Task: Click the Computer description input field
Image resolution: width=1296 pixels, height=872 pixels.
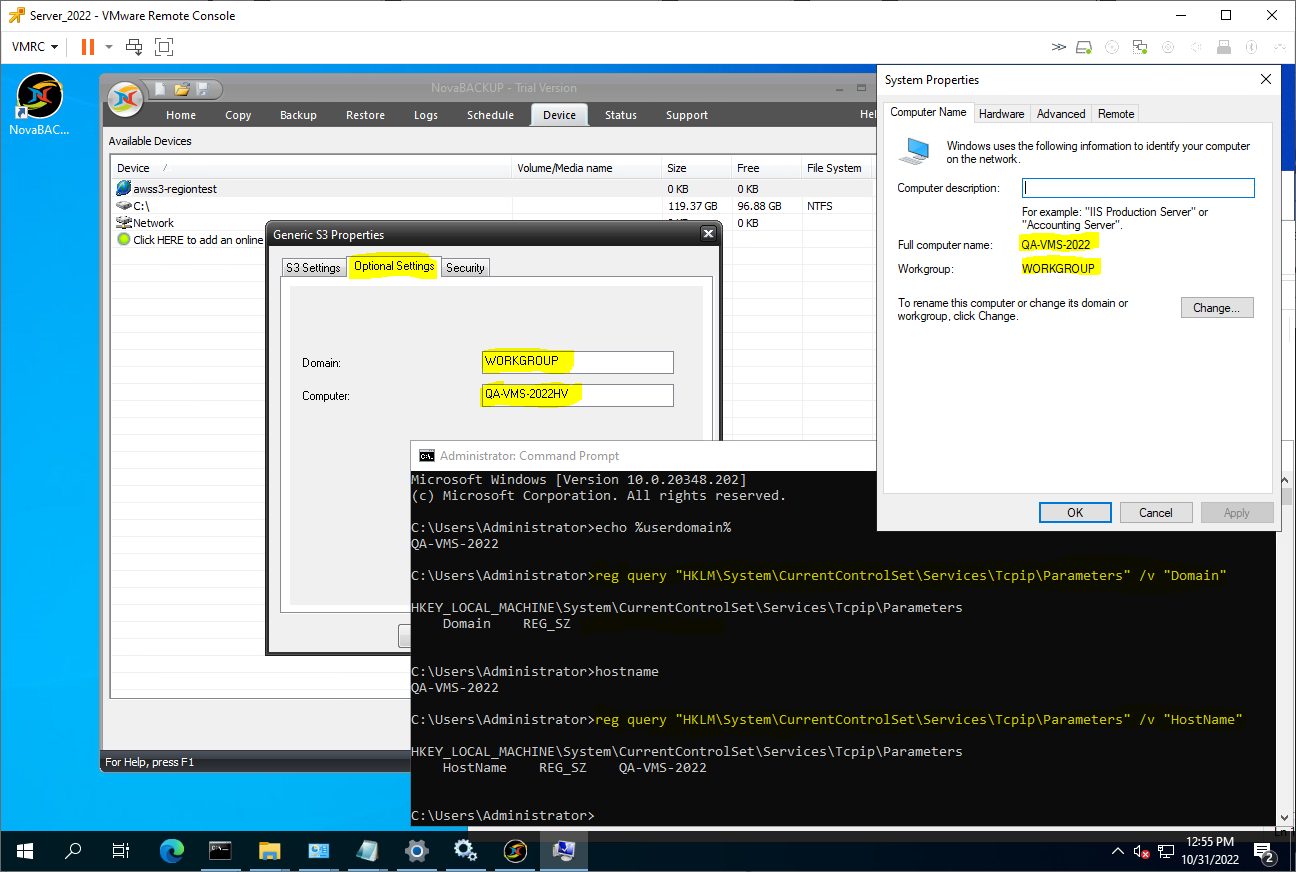Action: tap(1138, 188)
